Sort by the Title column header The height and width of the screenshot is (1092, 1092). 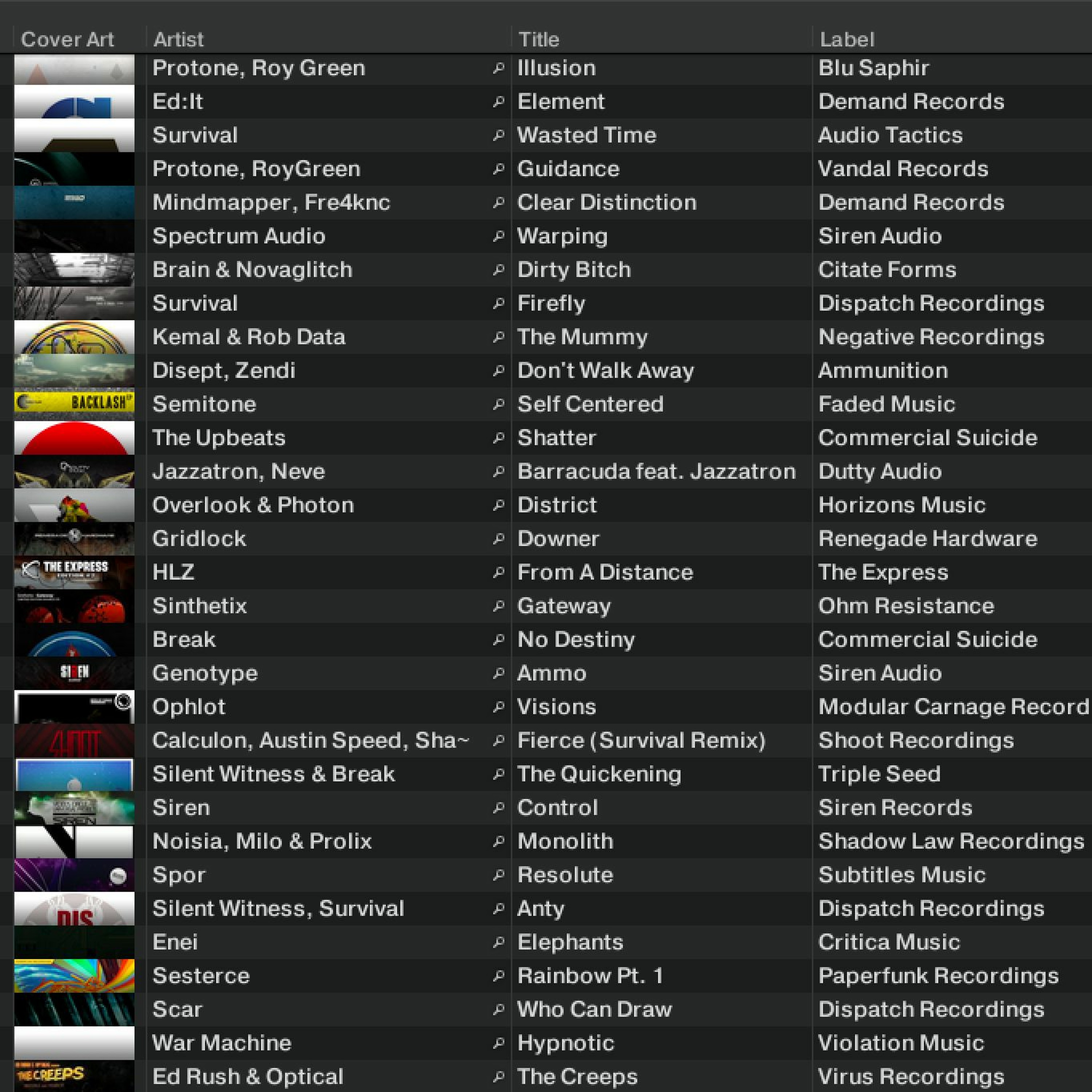pos(539,40)
